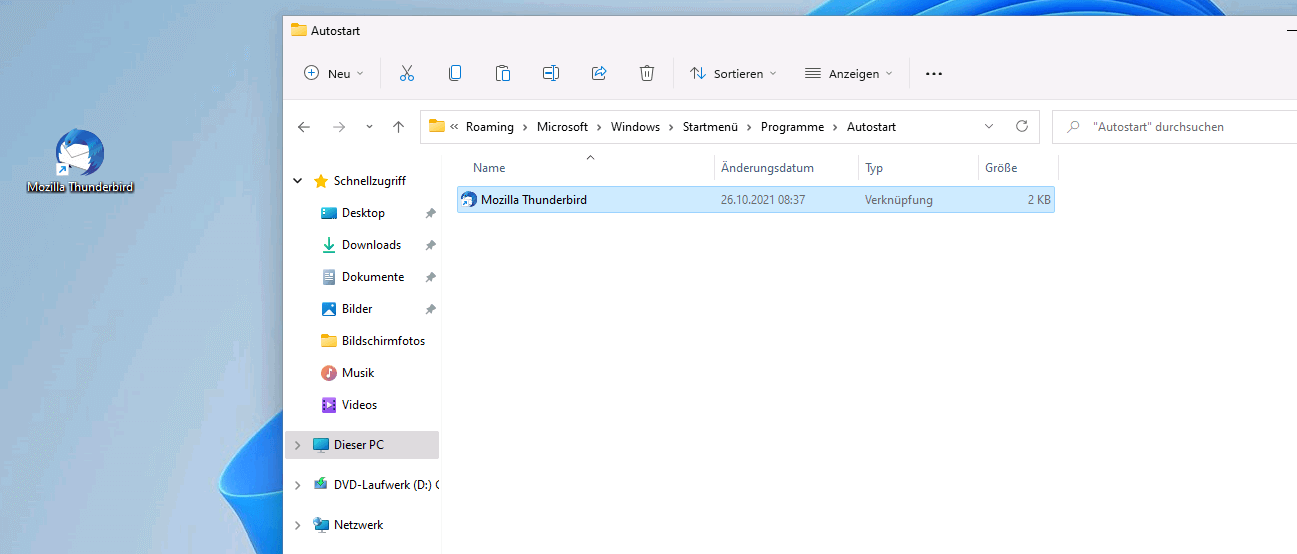The width and height of the screenshot is (1297, 554).
Task: Click the 2 KB size cell
Action: click(x=1039, y=200)
